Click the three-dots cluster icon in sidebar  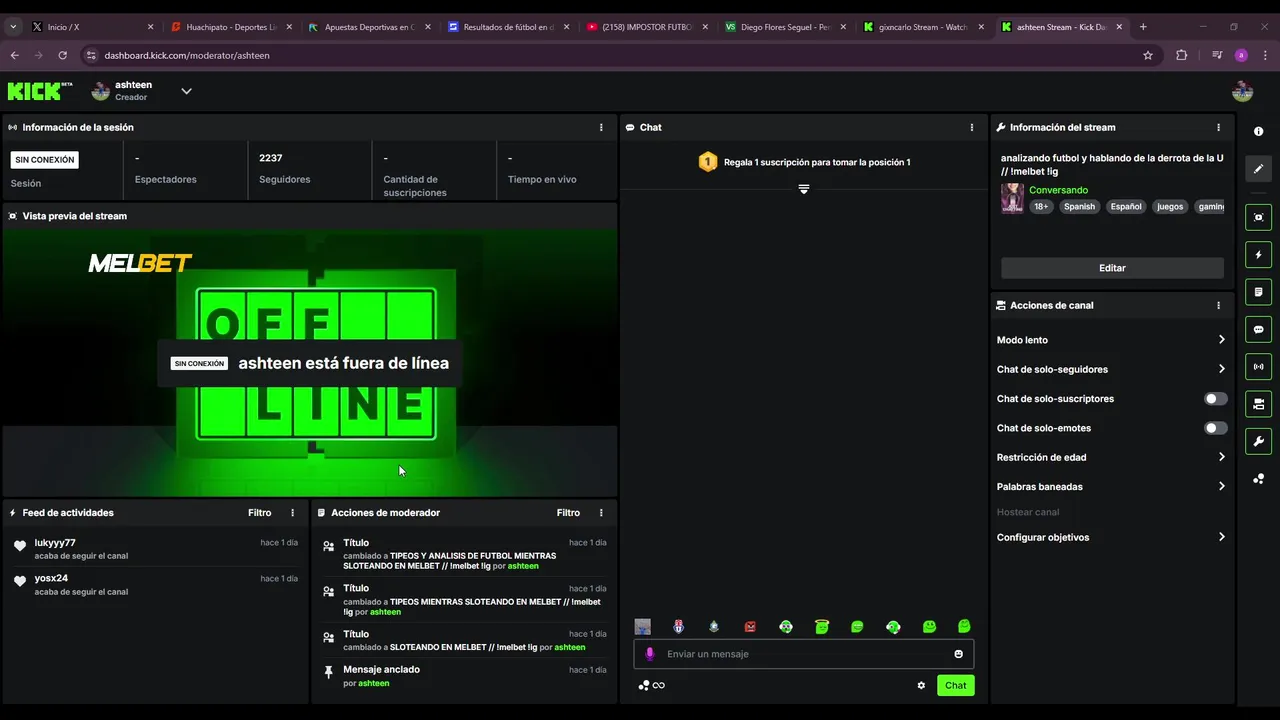1258,479
